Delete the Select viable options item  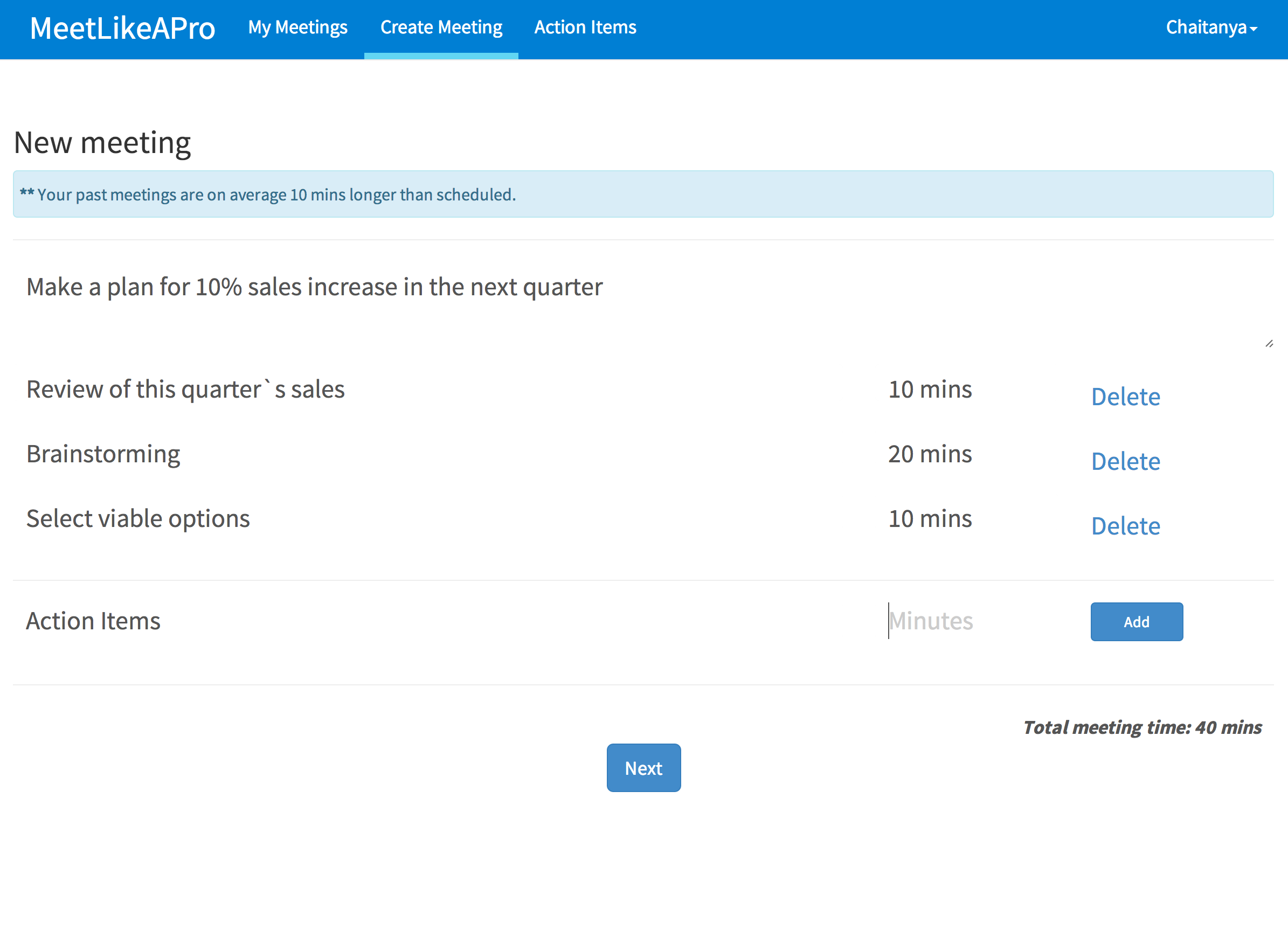1125,526
